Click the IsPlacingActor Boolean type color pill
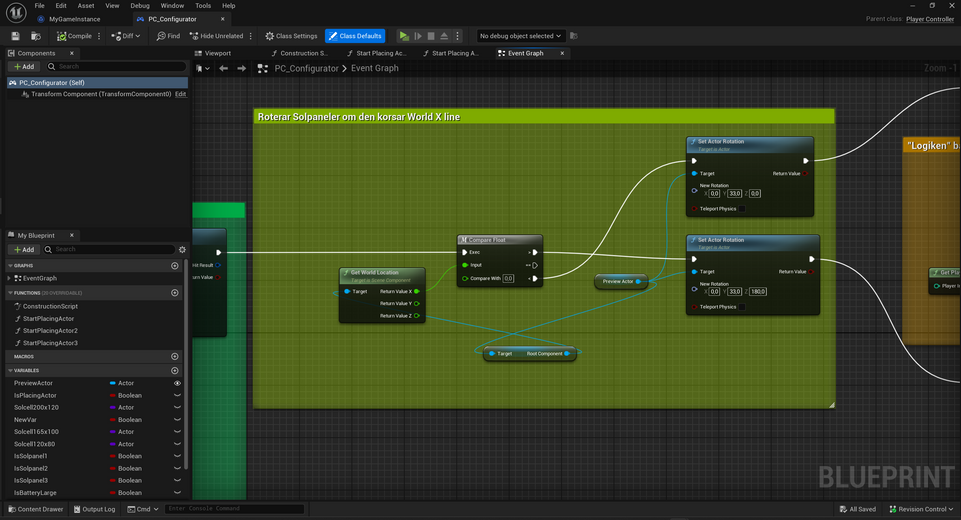The width and height of the screenshot is (961, 520). coord(112,395)
